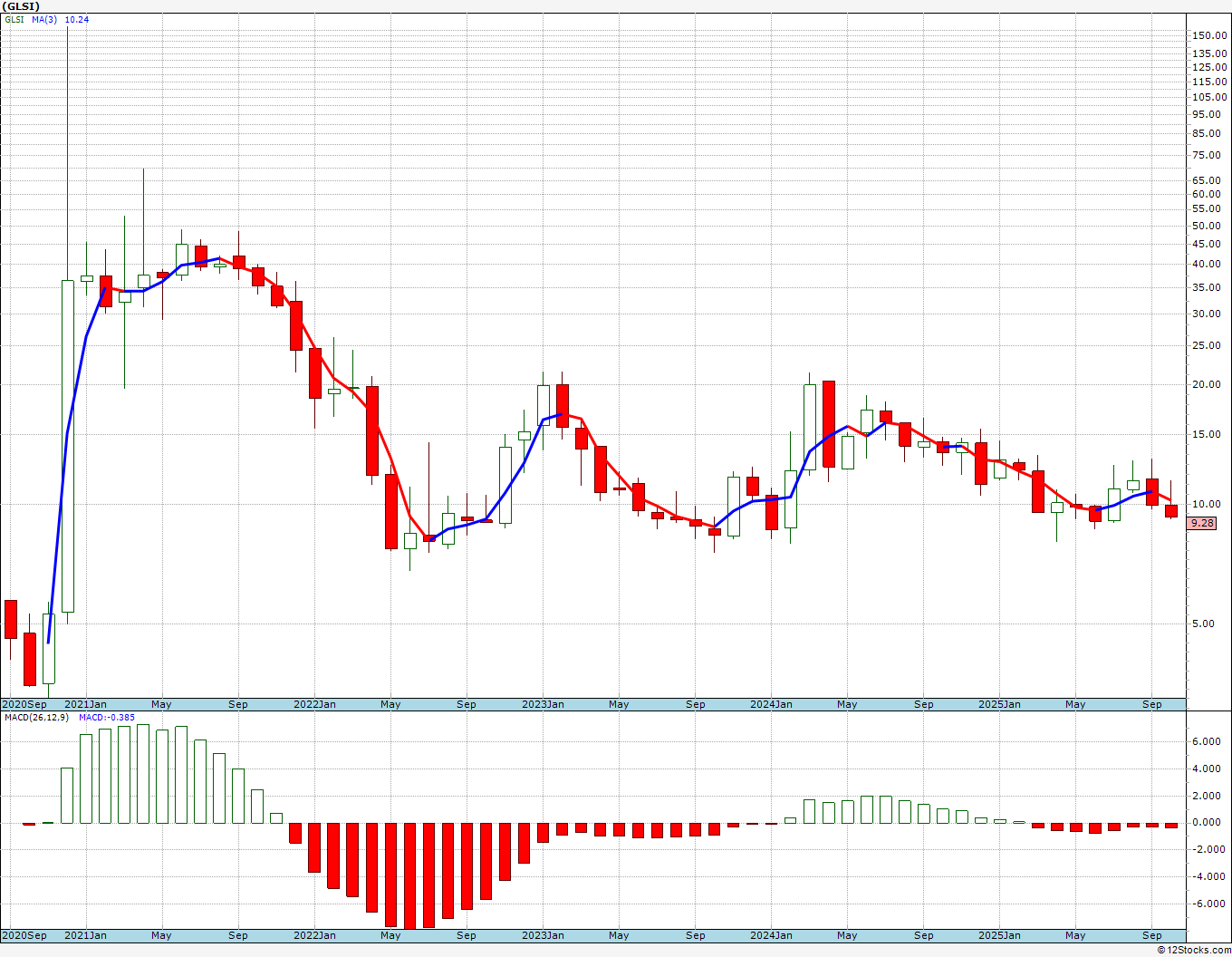Click the MACD(26,12,9) label

[x=36, y=717]
